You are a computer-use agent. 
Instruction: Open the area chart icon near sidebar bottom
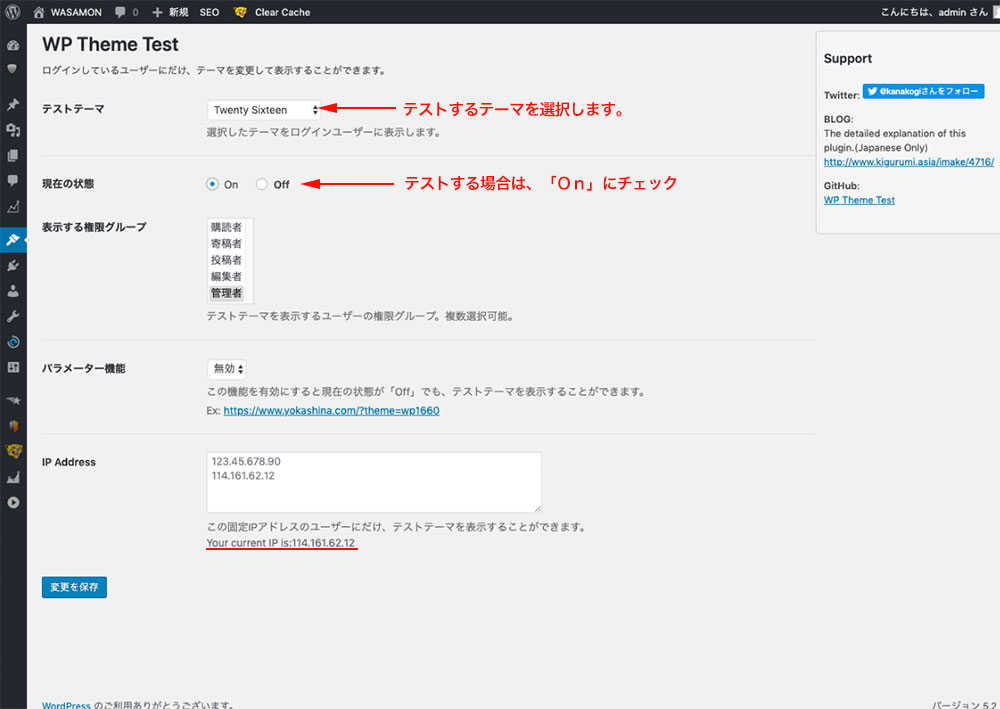(x=13, y=477)
